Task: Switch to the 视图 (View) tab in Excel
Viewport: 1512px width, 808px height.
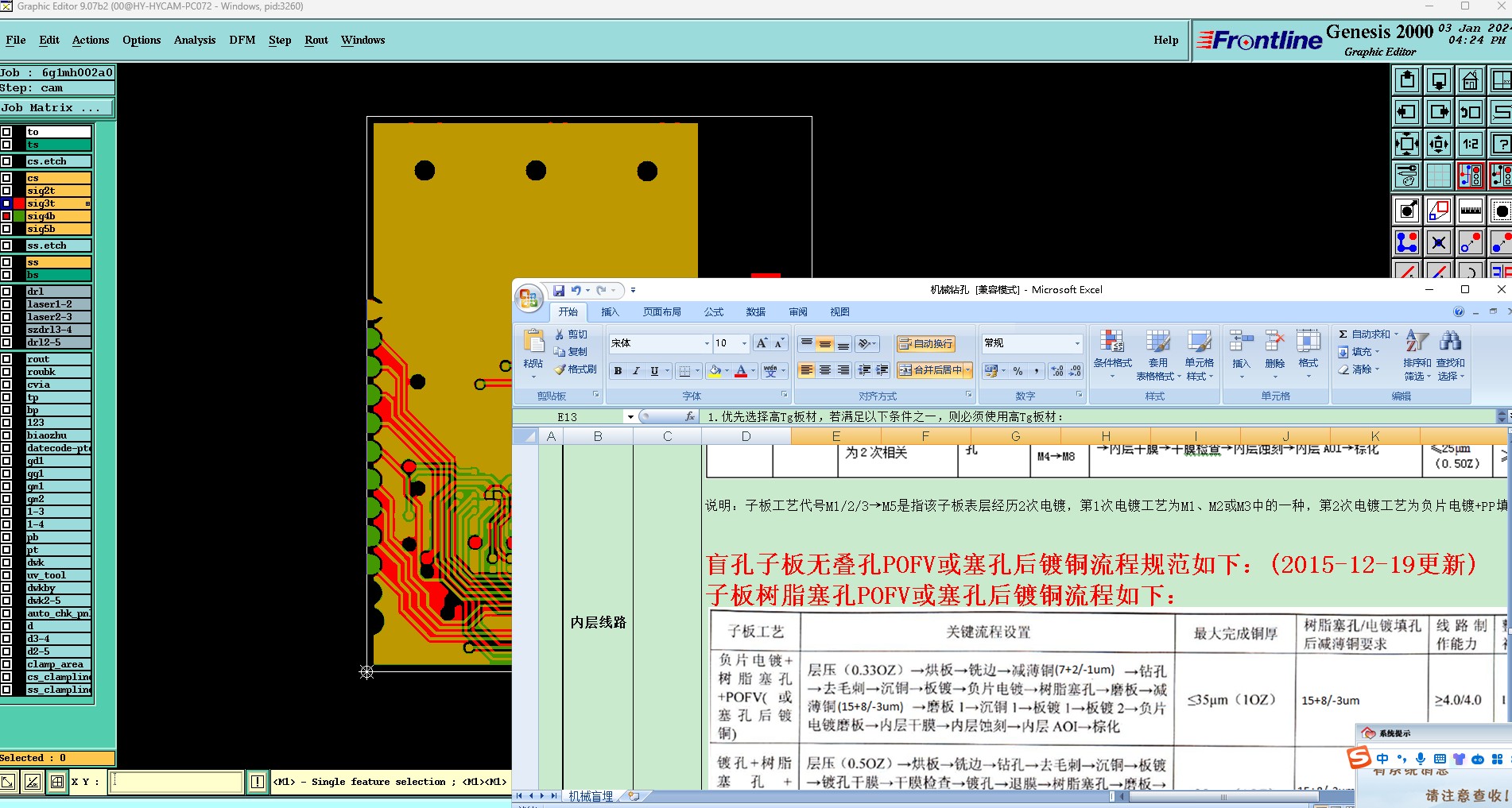Action: (x=839, y=312)
